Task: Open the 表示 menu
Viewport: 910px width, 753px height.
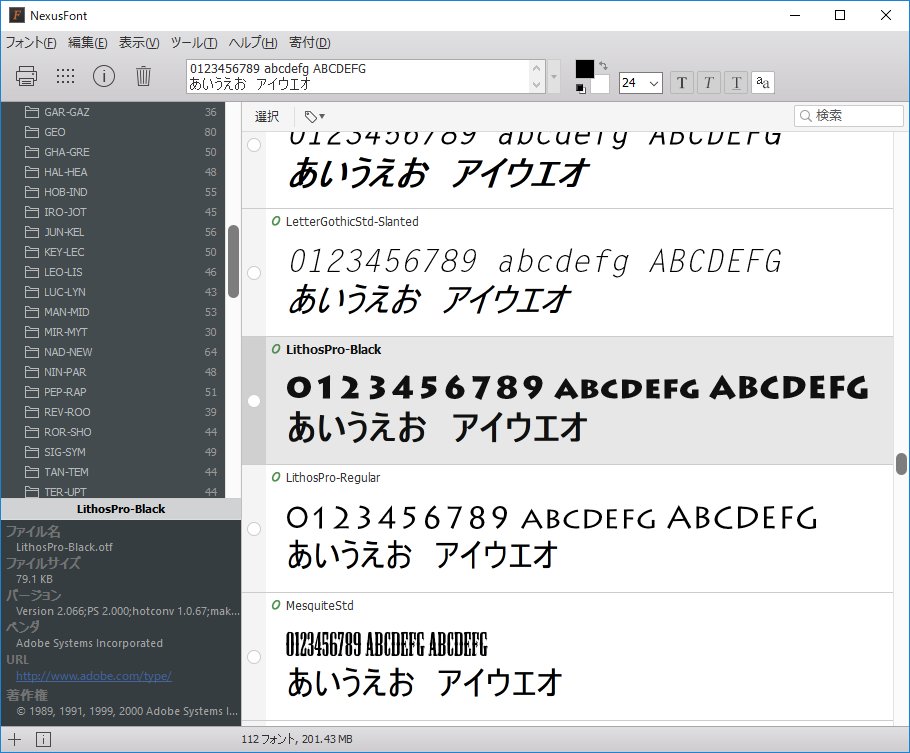Action: (141, 42)
